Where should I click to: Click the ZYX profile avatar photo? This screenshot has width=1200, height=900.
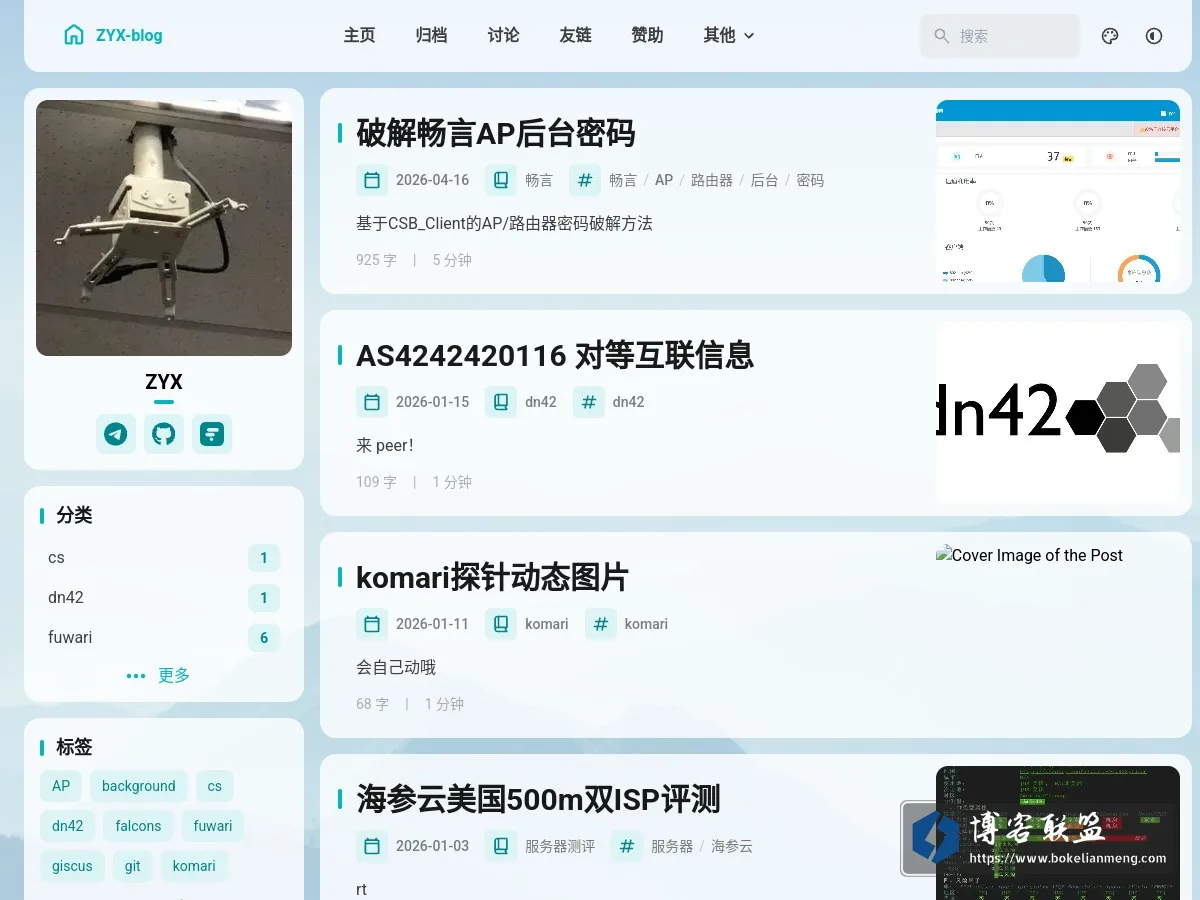[164, 228]
